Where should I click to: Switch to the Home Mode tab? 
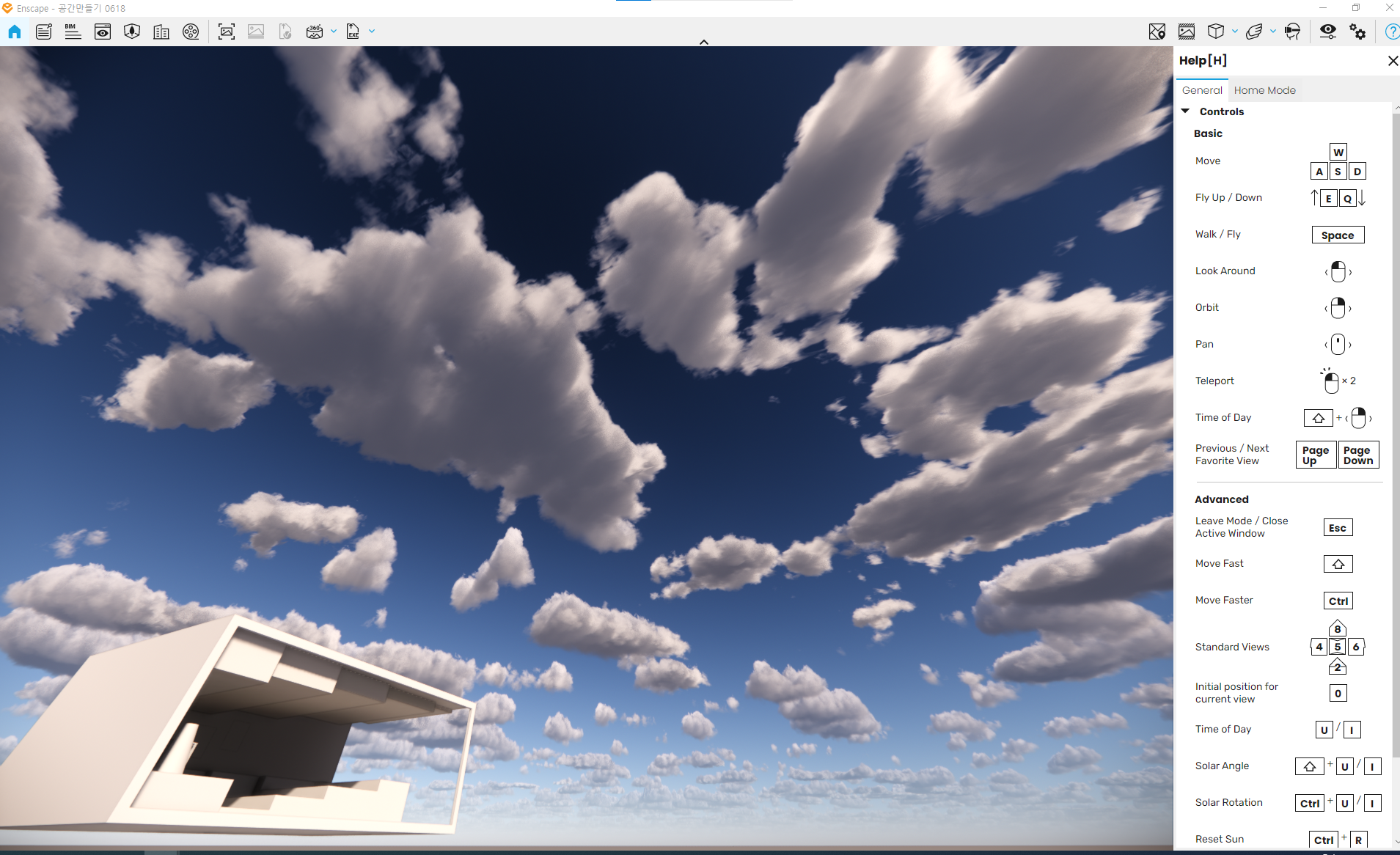pos(1264,90)
